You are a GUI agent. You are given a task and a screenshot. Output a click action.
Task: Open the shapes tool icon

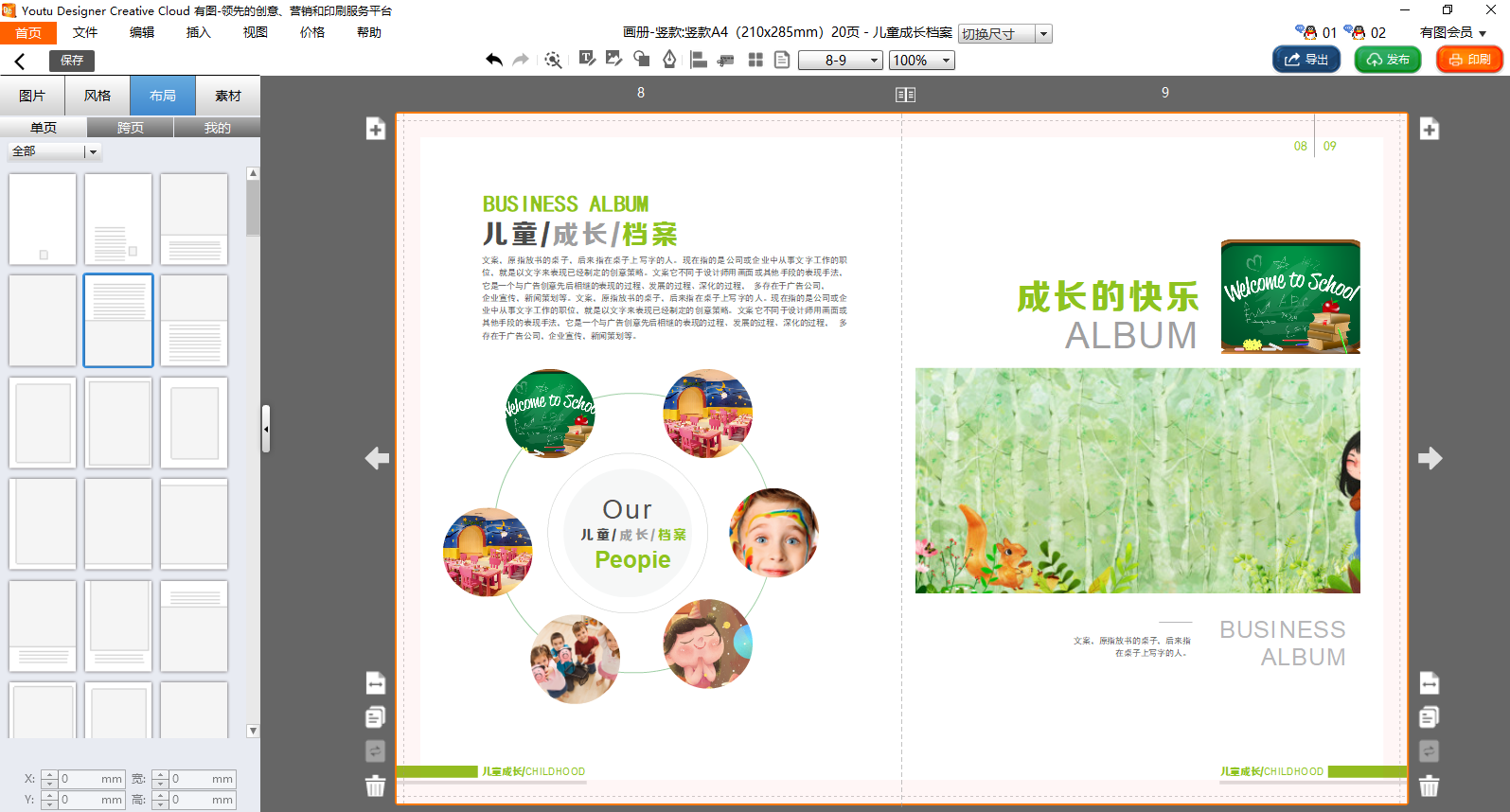click(x=641, y=60)
